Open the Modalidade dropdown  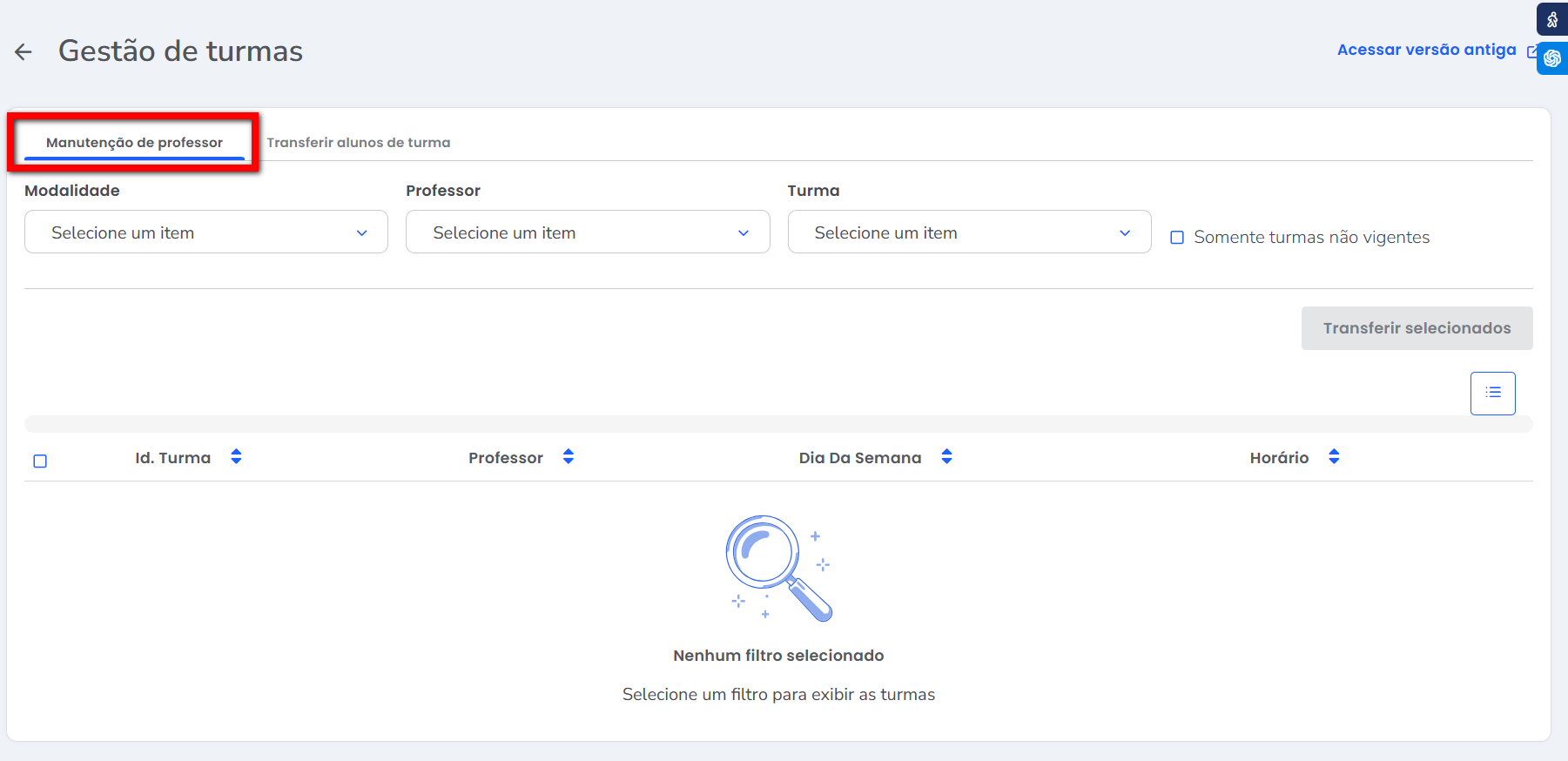tap(206, 232)
